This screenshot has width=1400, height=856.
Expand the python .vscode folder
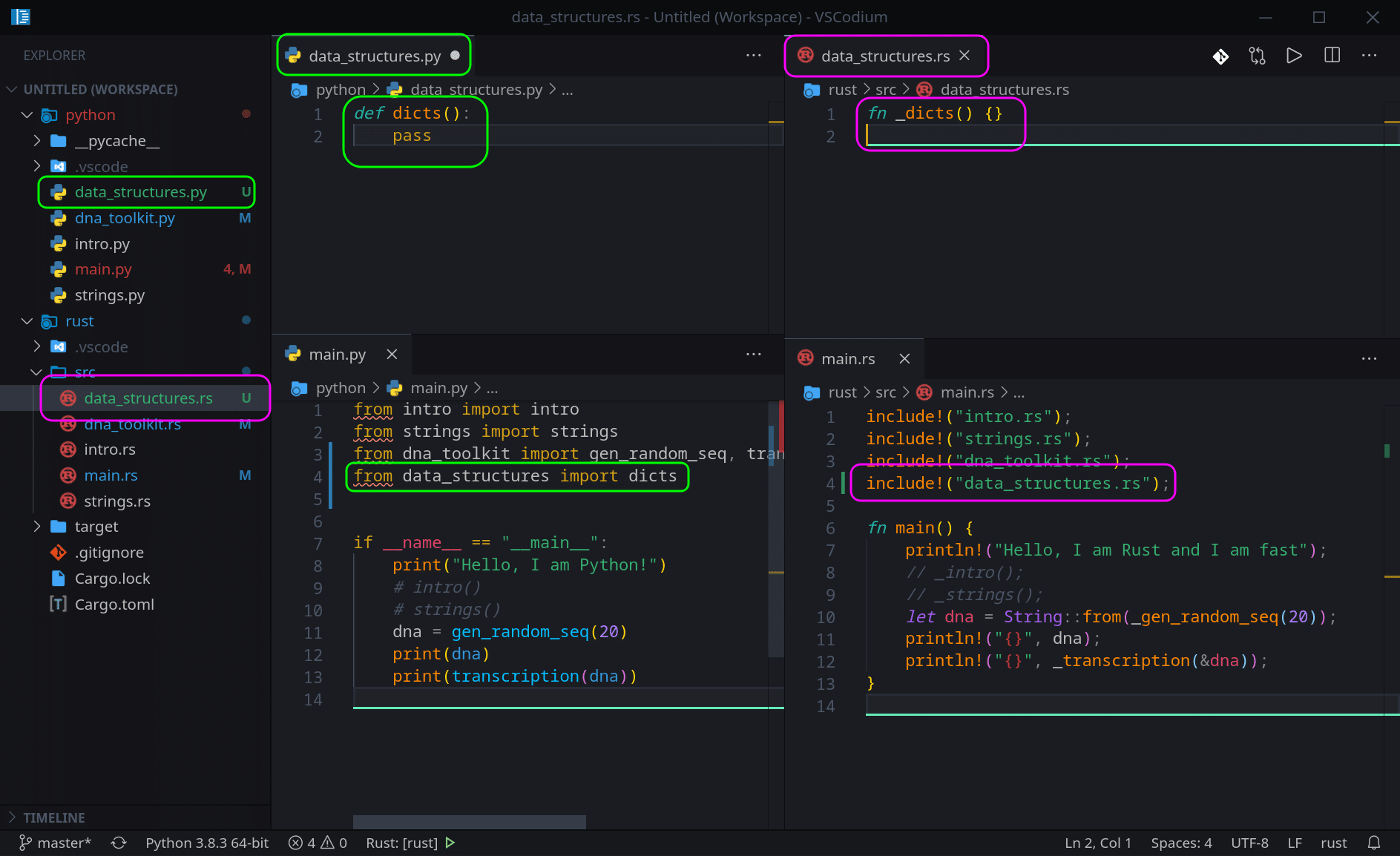(101, 167)
